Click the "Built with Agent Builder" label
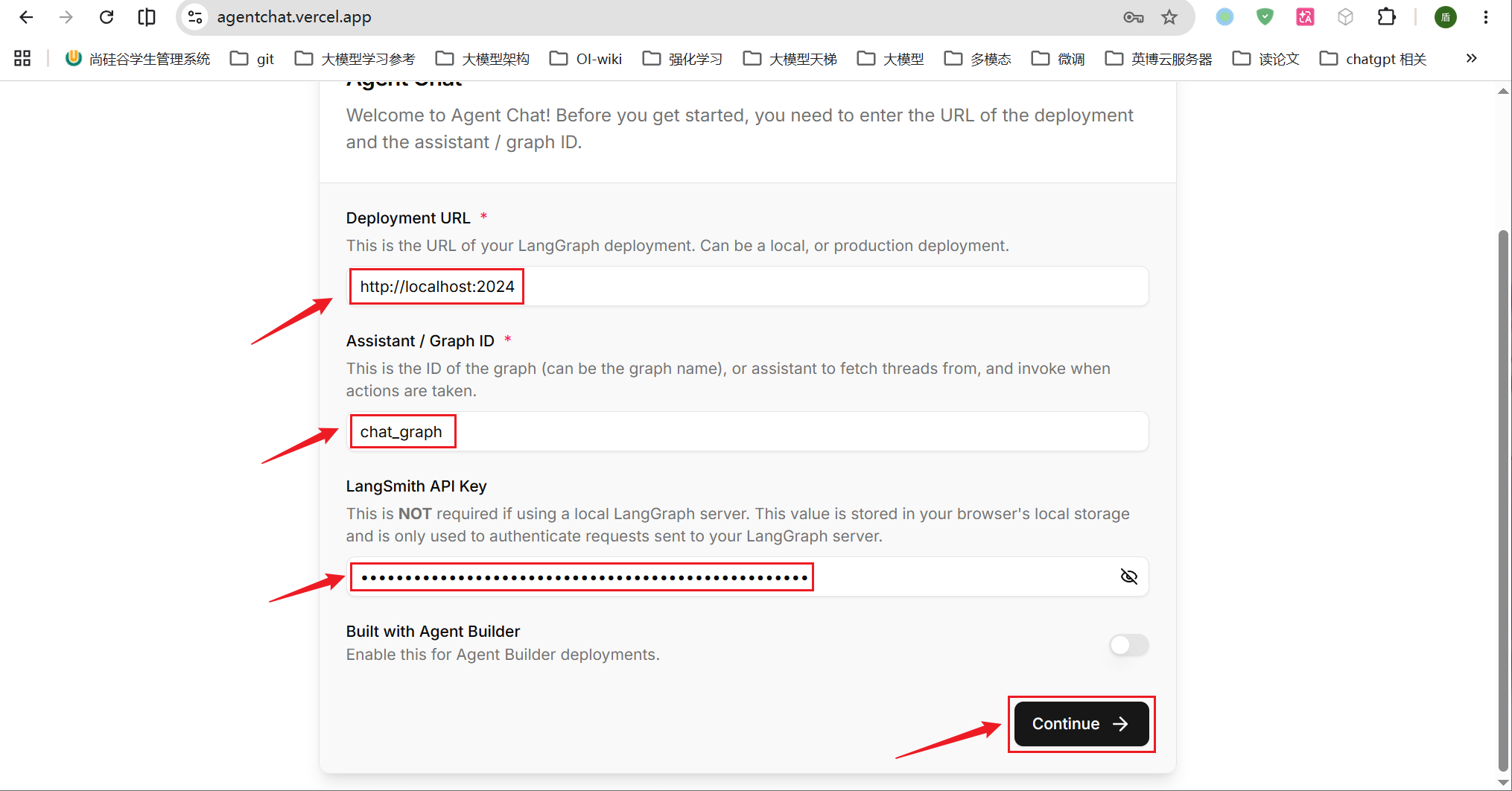The image size is (1512, 791). pos(433,632)
